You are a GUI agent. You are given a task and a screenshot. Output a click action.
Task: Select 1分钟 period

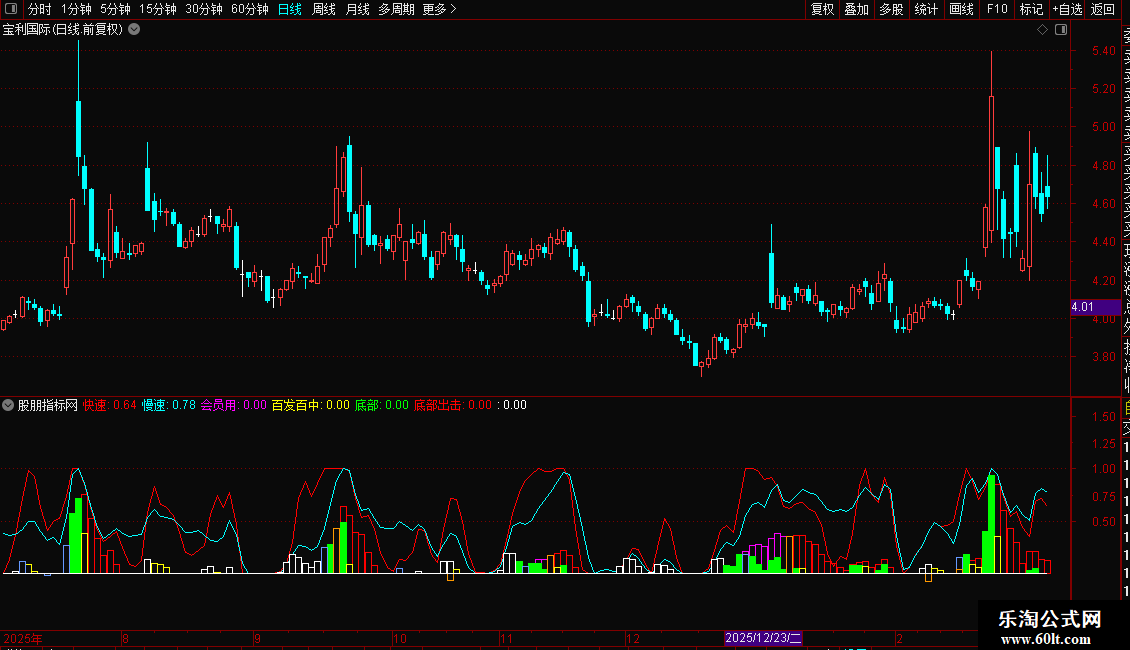click(76, 9)
